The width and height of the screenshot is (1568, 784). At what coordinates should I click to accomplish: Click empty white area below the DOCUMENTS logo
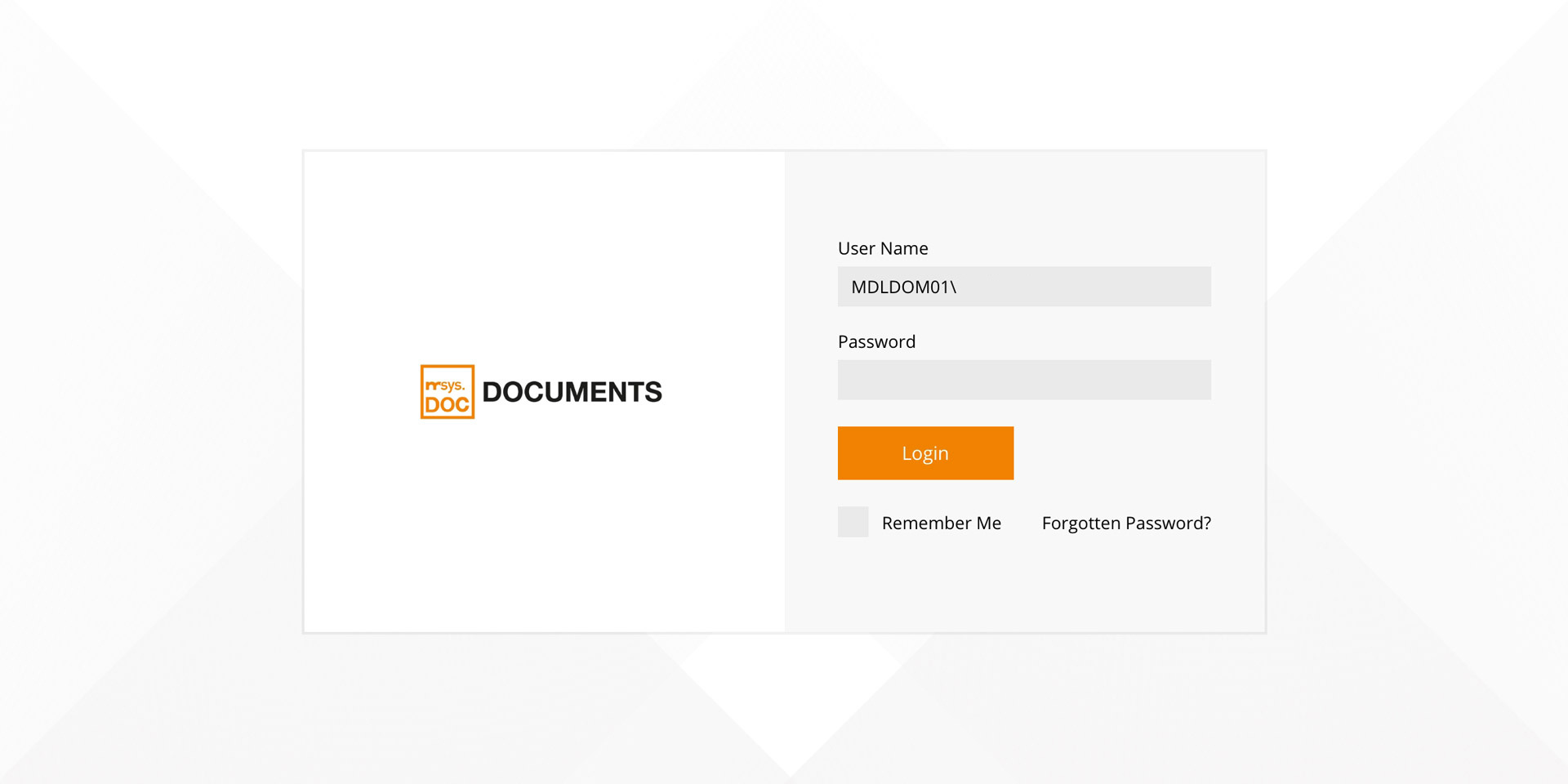tap(544, 531)
